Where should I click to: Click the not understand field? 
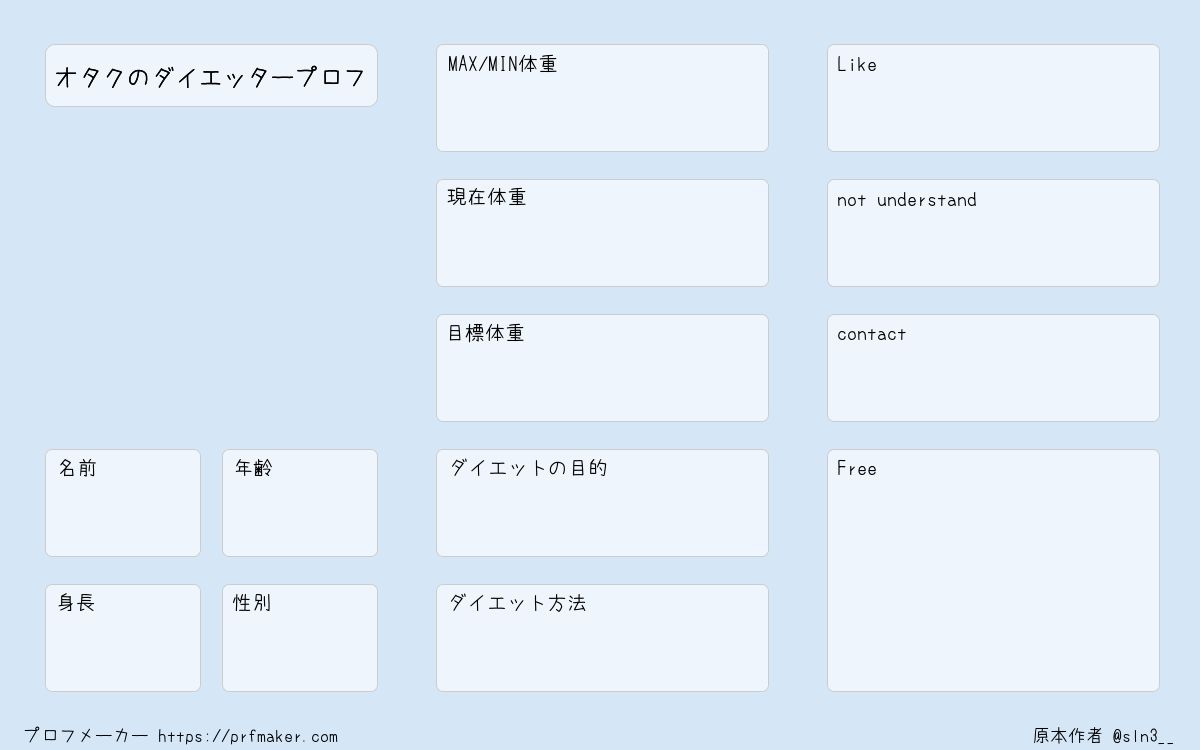[993, 233]
